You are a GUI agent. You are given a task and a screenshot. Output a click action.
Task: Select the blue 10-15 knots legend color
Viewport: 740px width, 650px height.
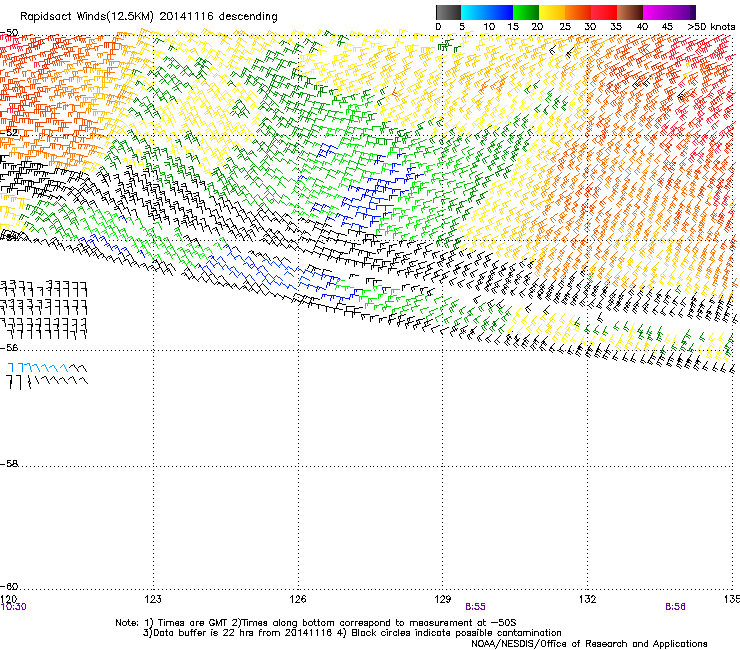coord(500,12)
